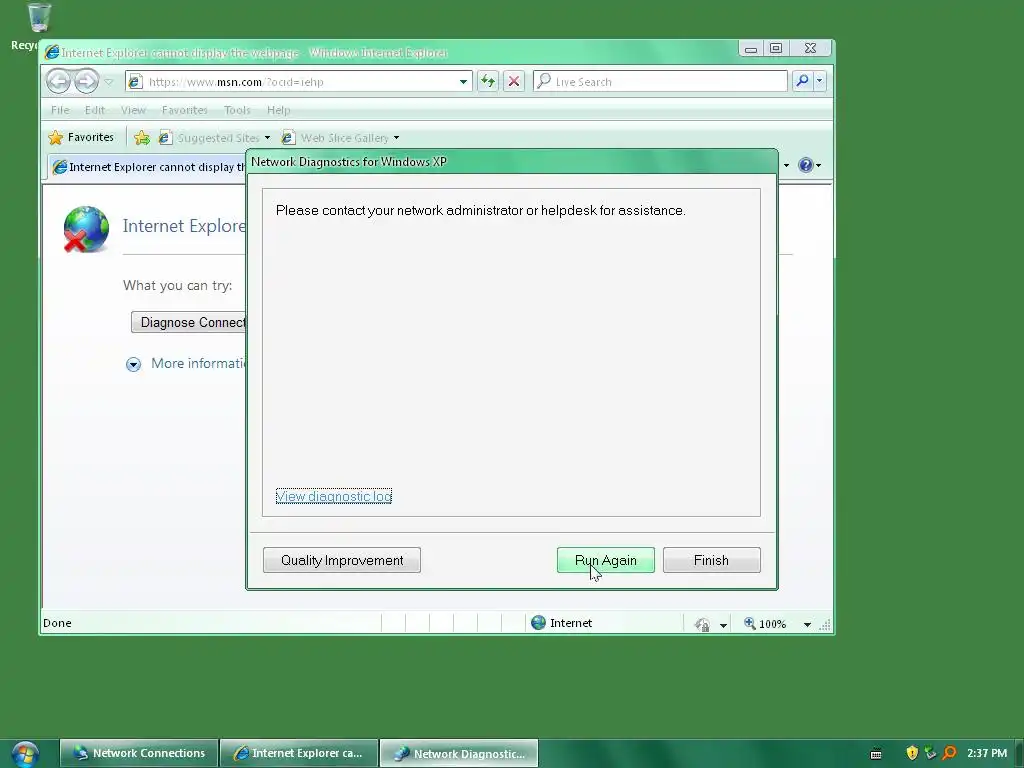Select the Internet Explorer cannot display tab
The width and height of the screenshot is (1024, 768).
[148, 167]
